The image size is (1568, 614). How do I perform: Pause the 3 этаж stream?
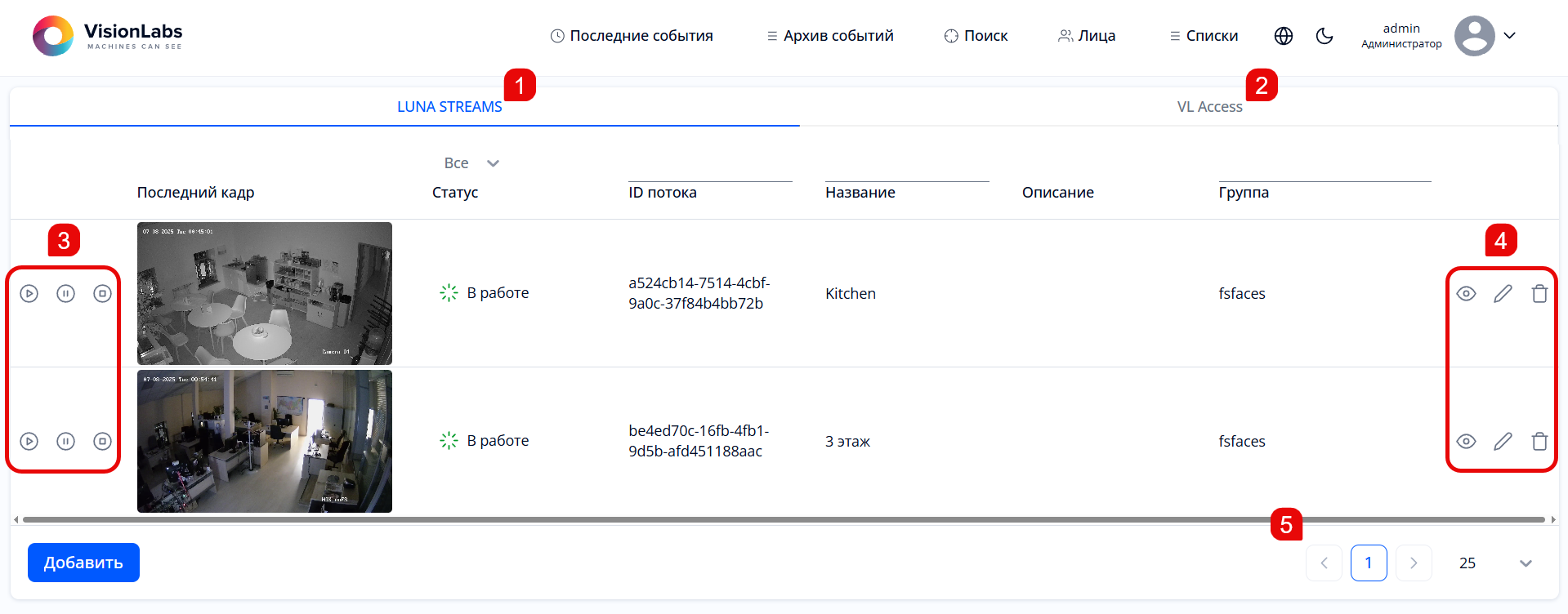[66, 442]
